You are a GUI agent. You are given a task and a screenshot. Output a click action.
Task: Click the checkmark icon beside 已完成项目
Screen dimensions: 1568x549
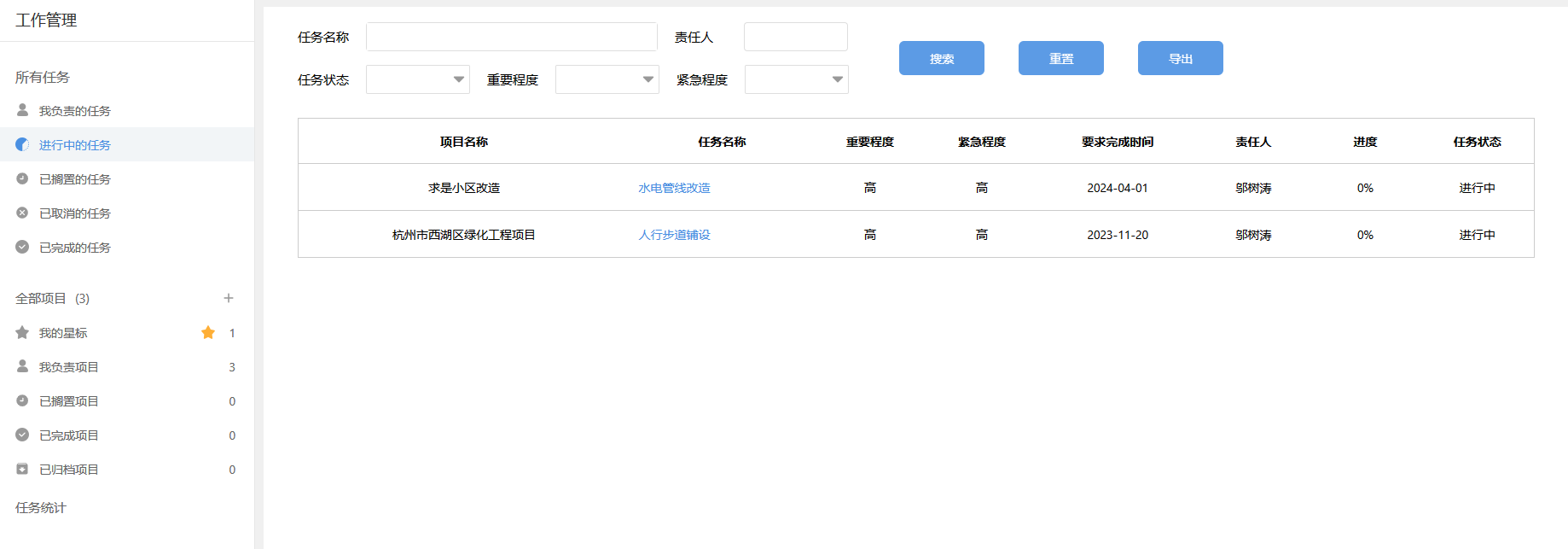tap(22, 435)
